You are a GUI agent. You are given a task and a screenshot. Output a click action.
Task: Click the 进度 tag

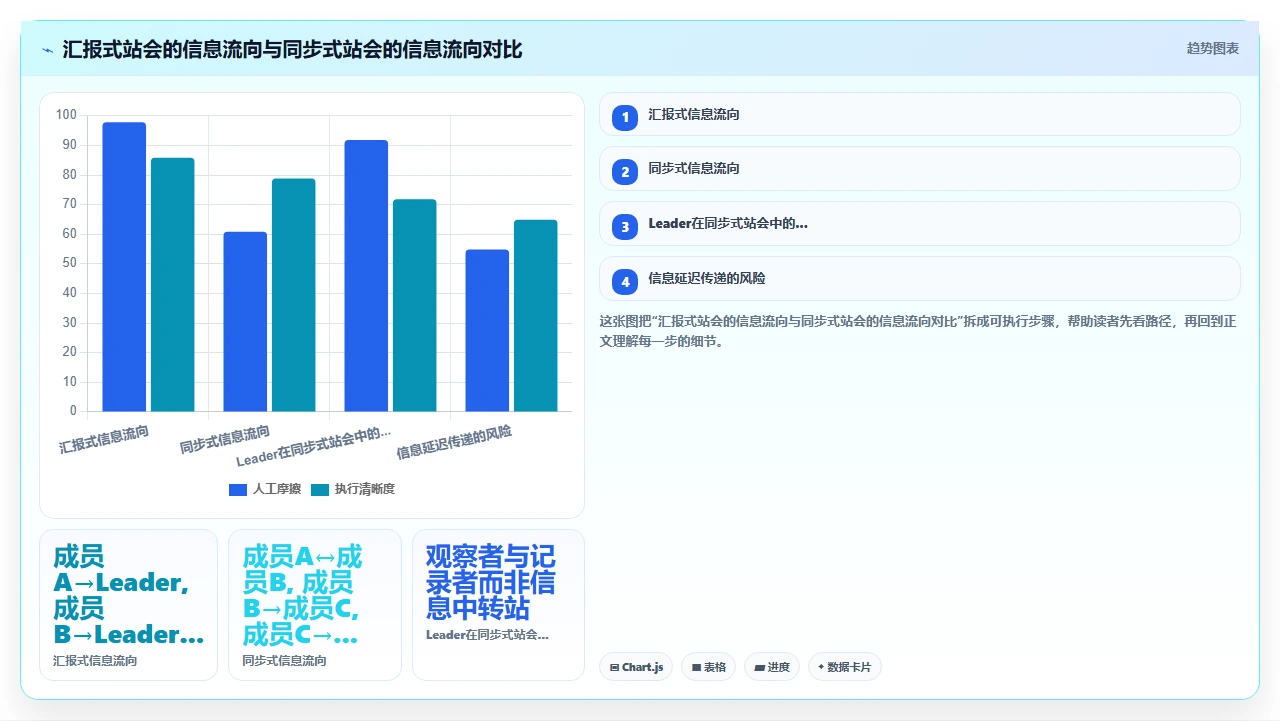tap(771, 667)
